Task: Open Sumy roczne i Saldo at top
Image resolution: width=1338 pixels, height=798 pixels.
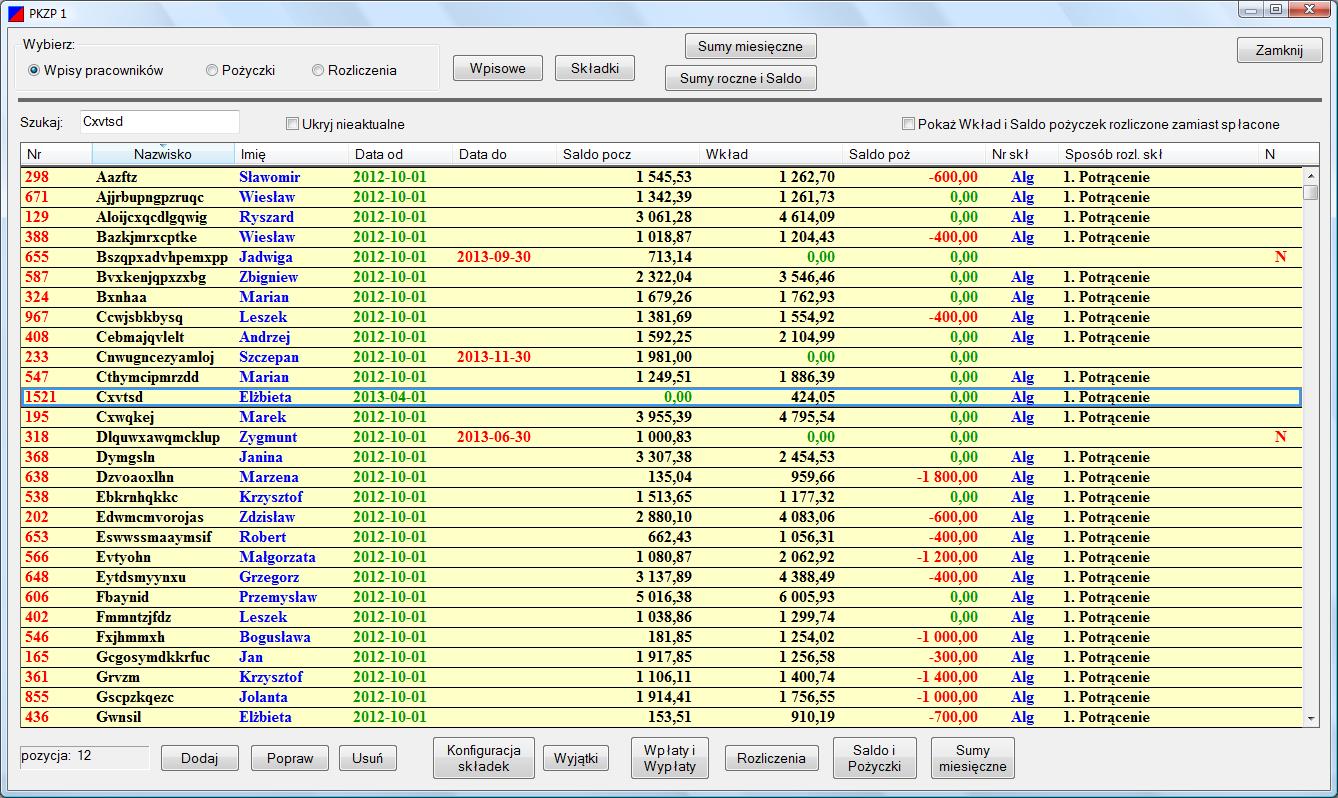Action: 740,78
